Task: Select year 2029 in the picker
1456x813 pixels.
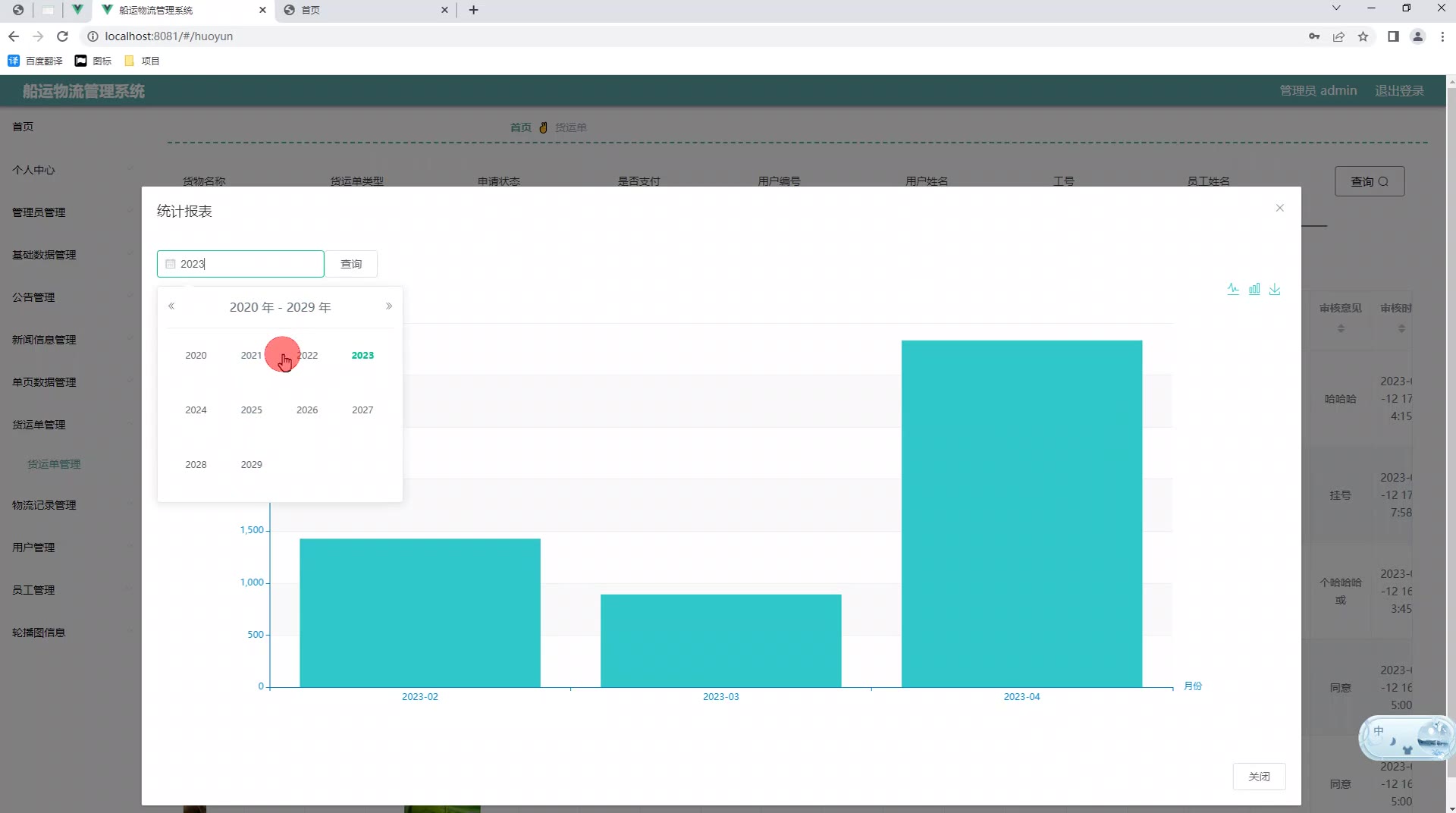Action: coord(251,464)
